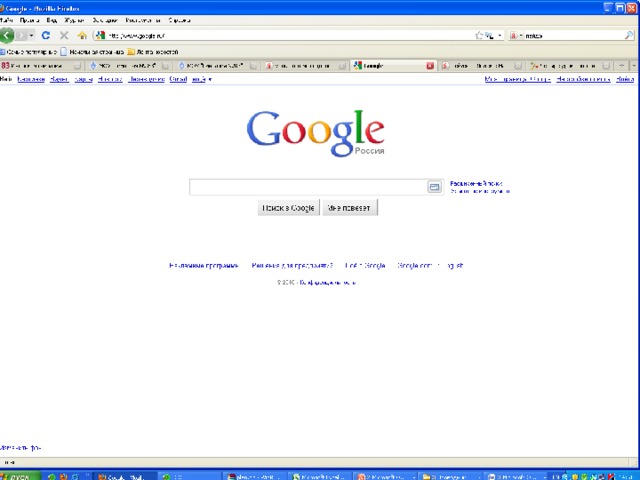Open the list-all-tabs dropdown arrow
Image resolution: width=640 pixels, height=480 pixels.
tap(634, 66)
